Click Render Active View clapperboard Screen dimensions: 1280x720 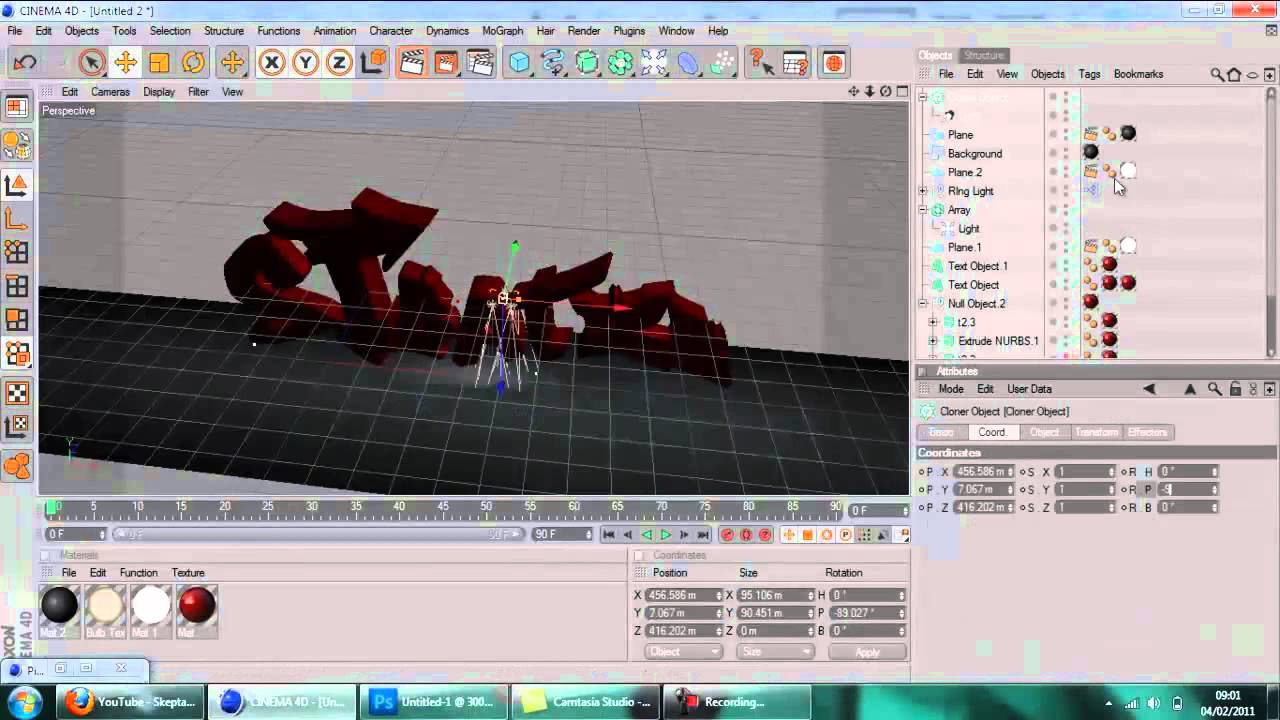412,63
